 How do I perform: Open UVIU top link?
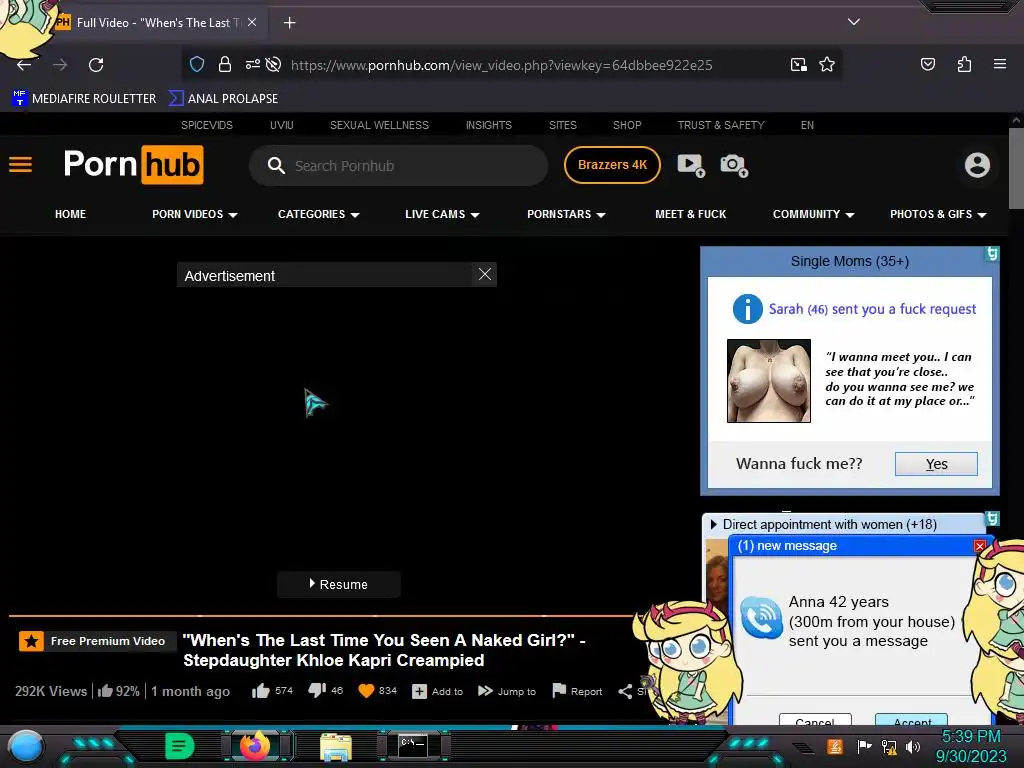[281, 125]
